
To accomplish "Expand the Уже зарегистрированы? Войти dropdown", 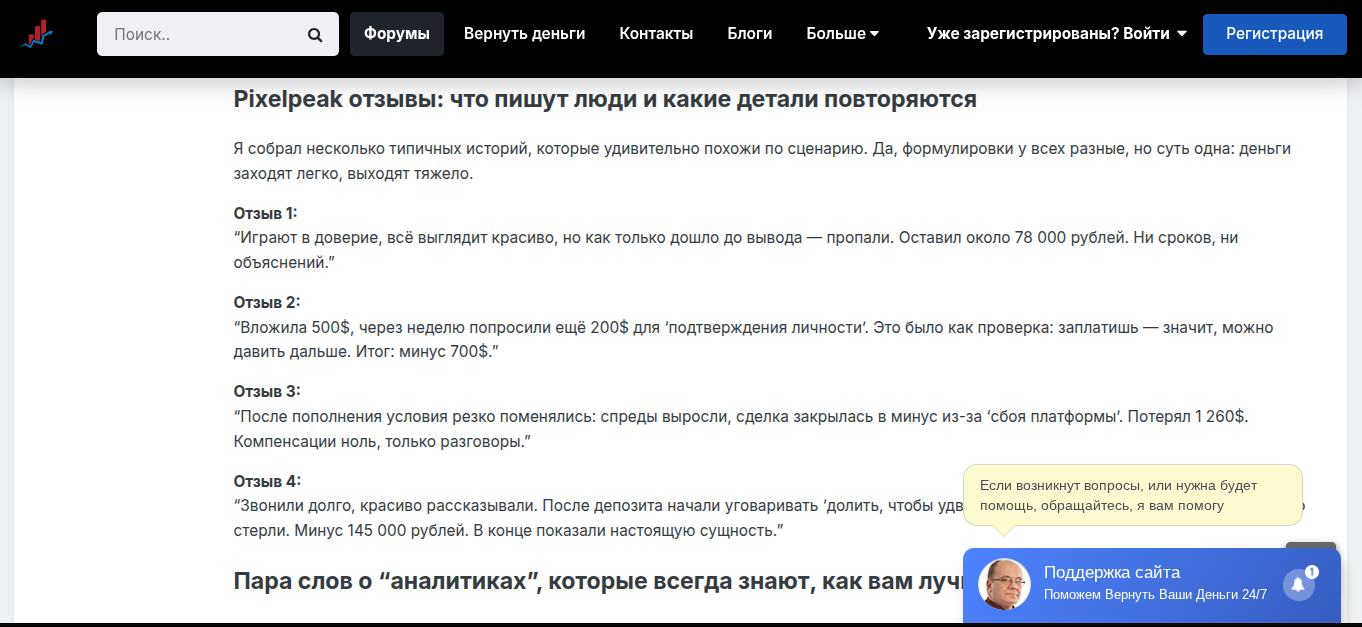I will (x=1056, y=34).
